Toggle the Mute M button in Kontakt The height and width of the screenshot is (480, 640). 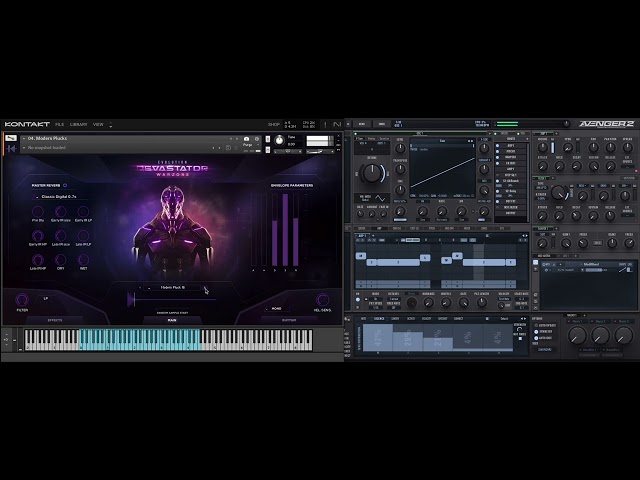pos(268,150)
